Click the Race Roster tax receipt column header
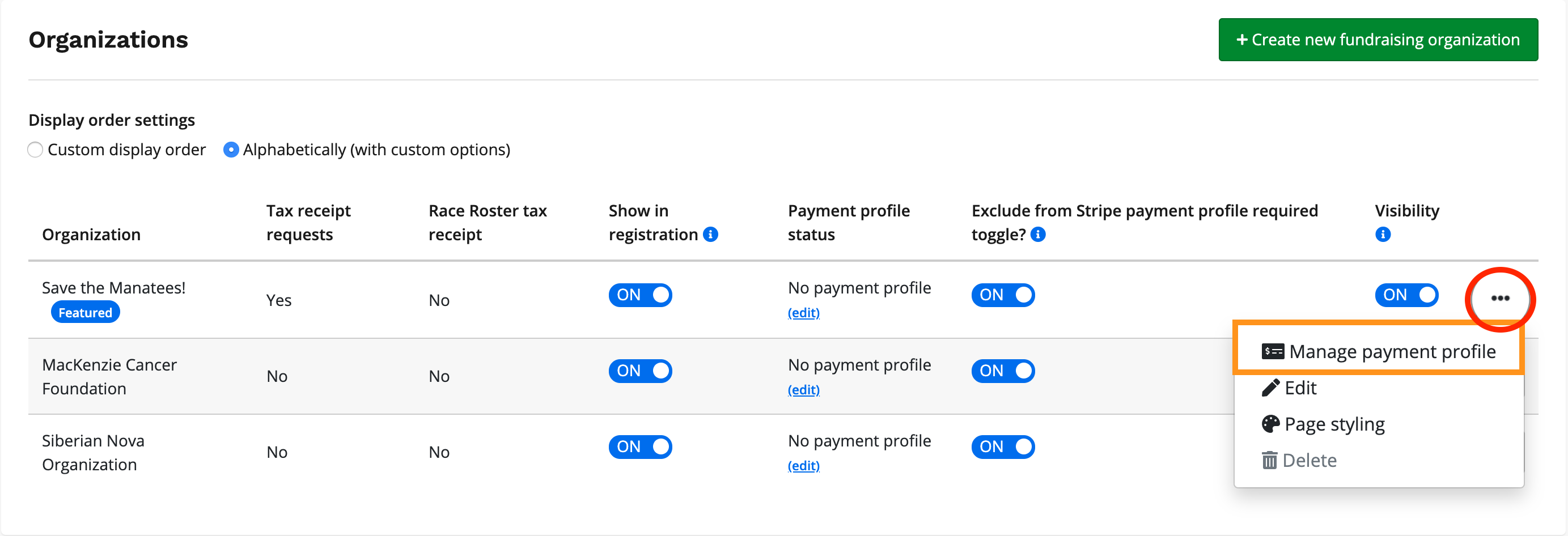Image resolution: width=1568 pixels, height=536 pixels. (x=488, y=223)
